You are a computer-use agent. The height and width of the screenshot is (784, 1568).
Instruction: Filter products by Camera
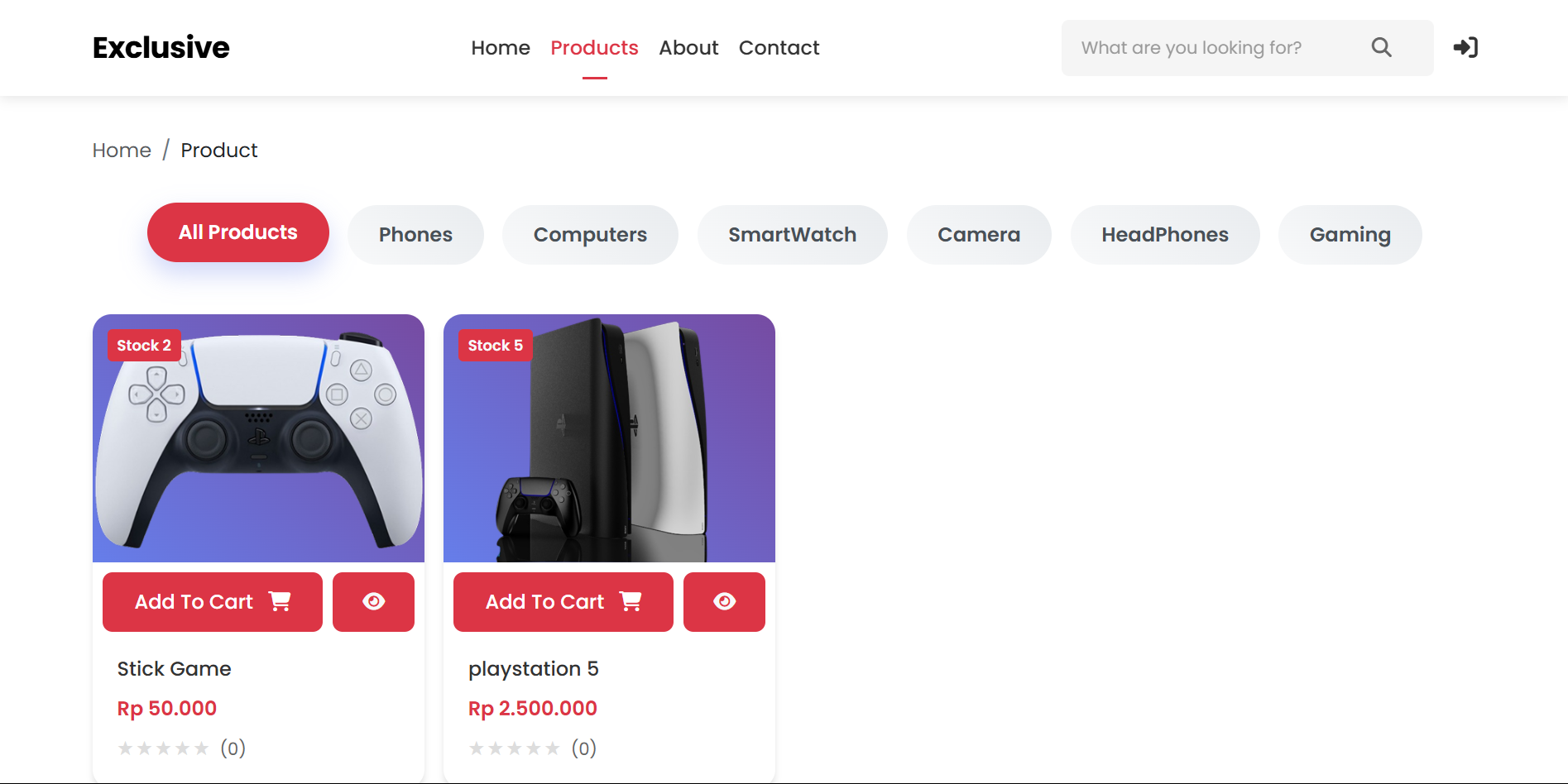click(x=979, y=235)
